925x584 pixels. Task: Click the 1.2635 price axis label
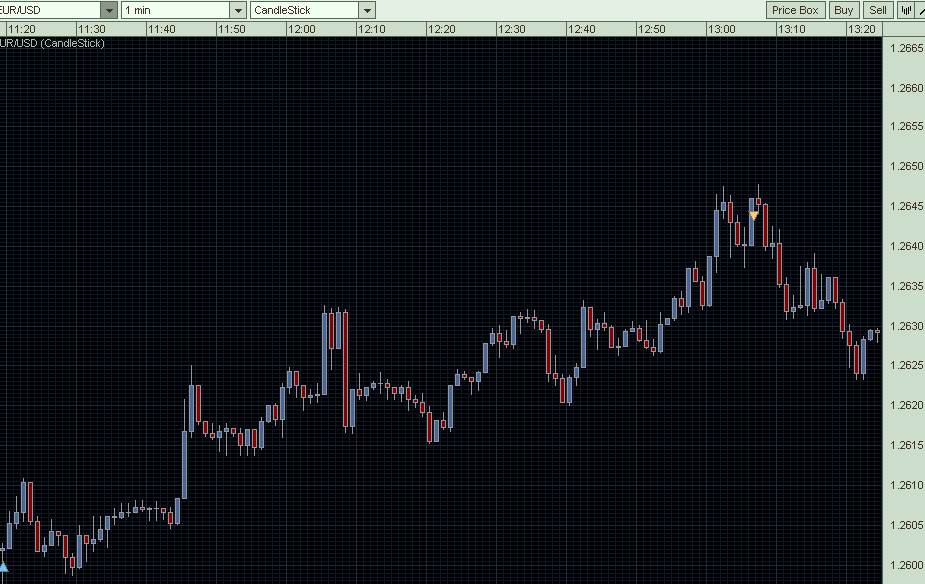point(906,286)
